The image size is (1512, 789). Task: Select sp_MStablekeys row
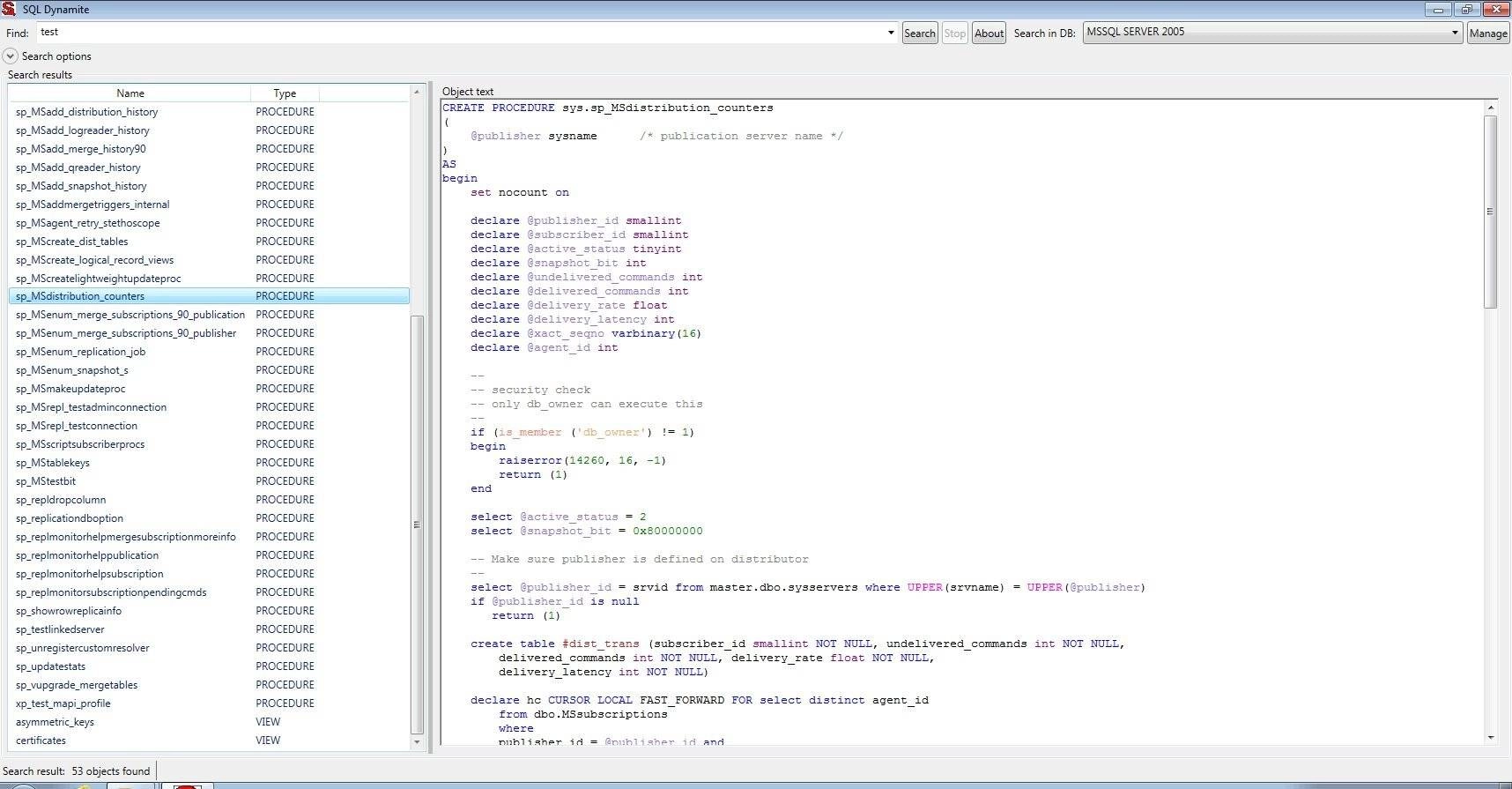pos(210,463)
